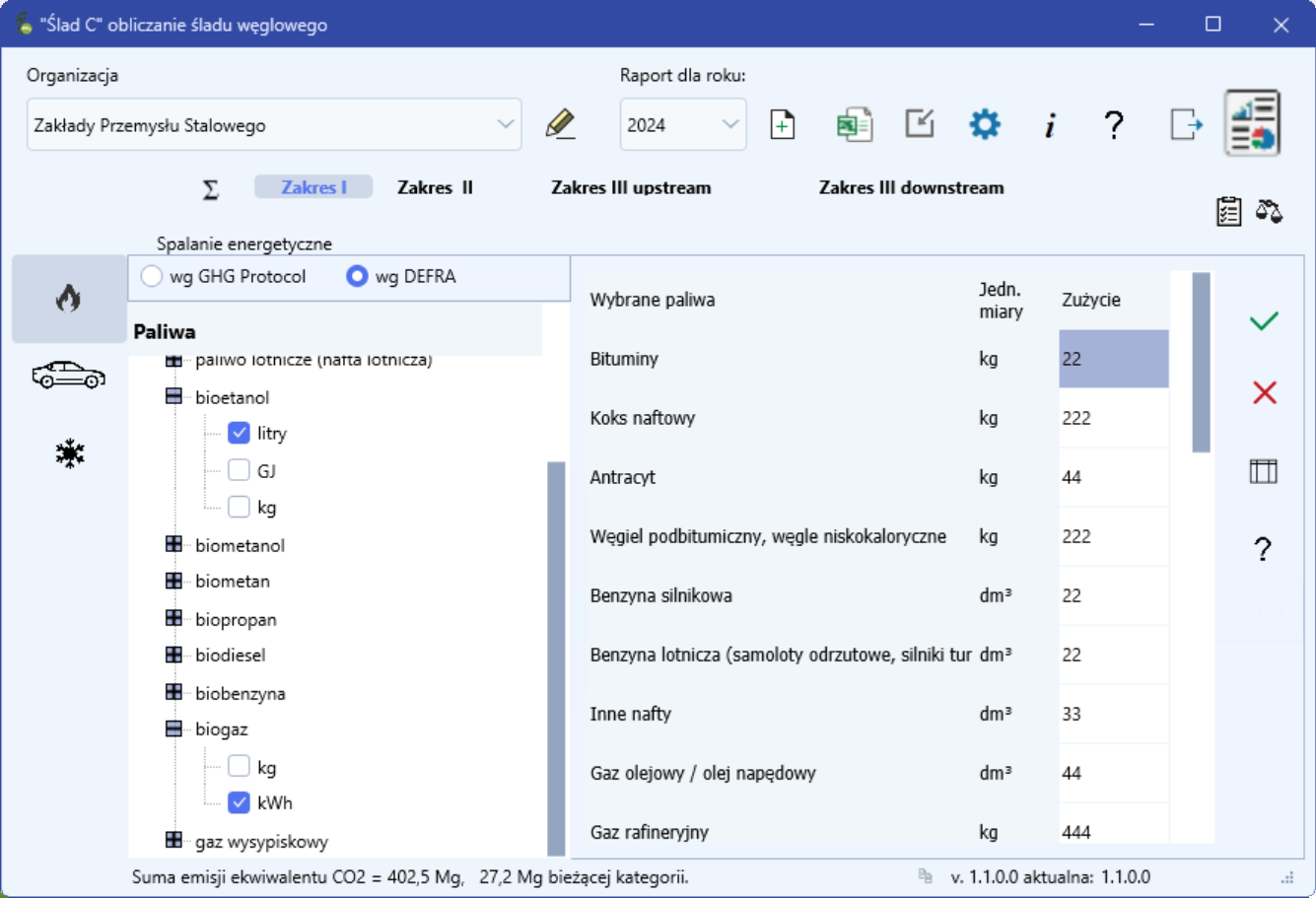This screenshot has height=898, width=1316.
Task: Uncheck litry checkbox under bioetanol
Action: [x=239, y=433]
